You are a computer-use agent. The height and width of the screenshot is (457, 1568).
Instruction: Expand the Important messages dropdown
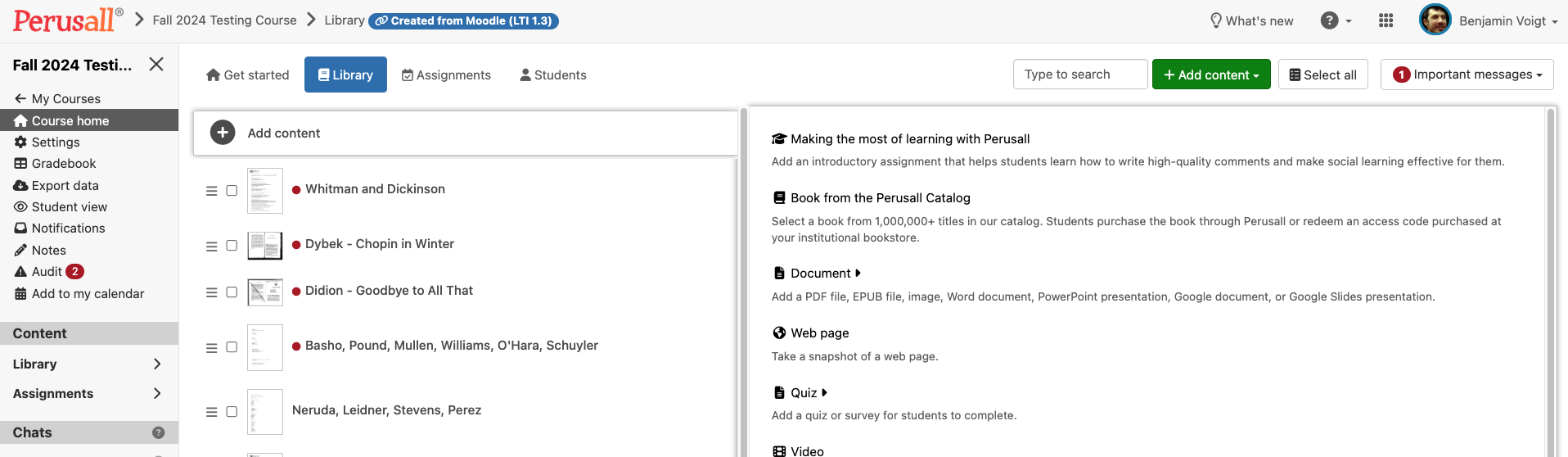point(1467,75)
